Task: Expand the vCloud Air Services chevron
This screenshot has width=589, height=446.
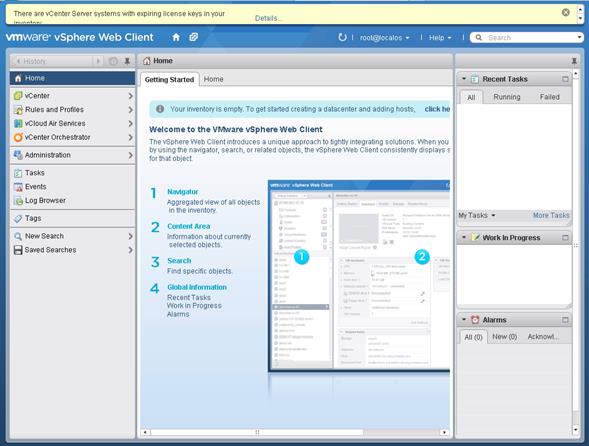Action: (x=130, y=124)
